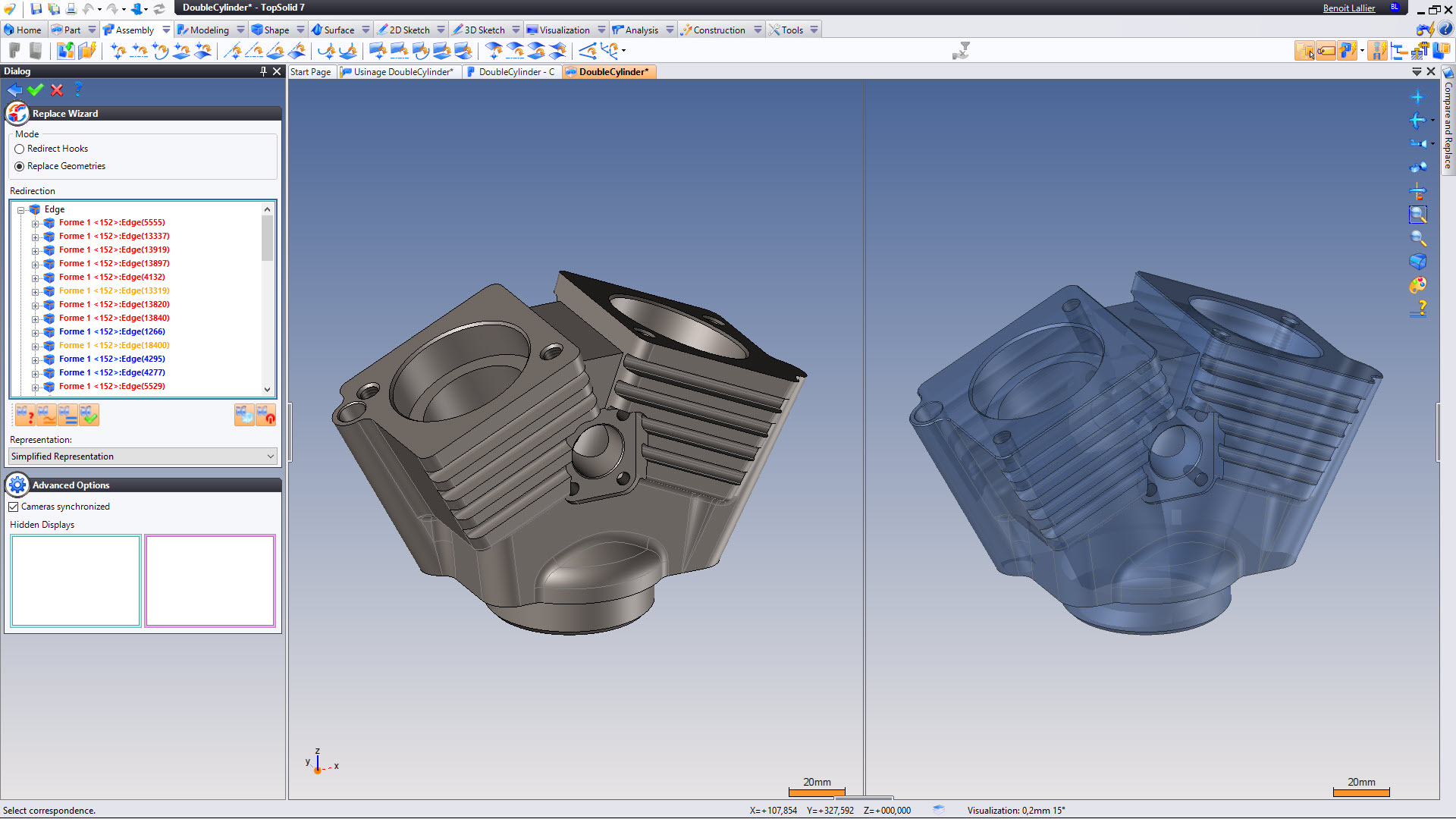Select Forme 1 Edge(1266) tree entry
The height and width of the screenshot is (819, 1456).
111,332
